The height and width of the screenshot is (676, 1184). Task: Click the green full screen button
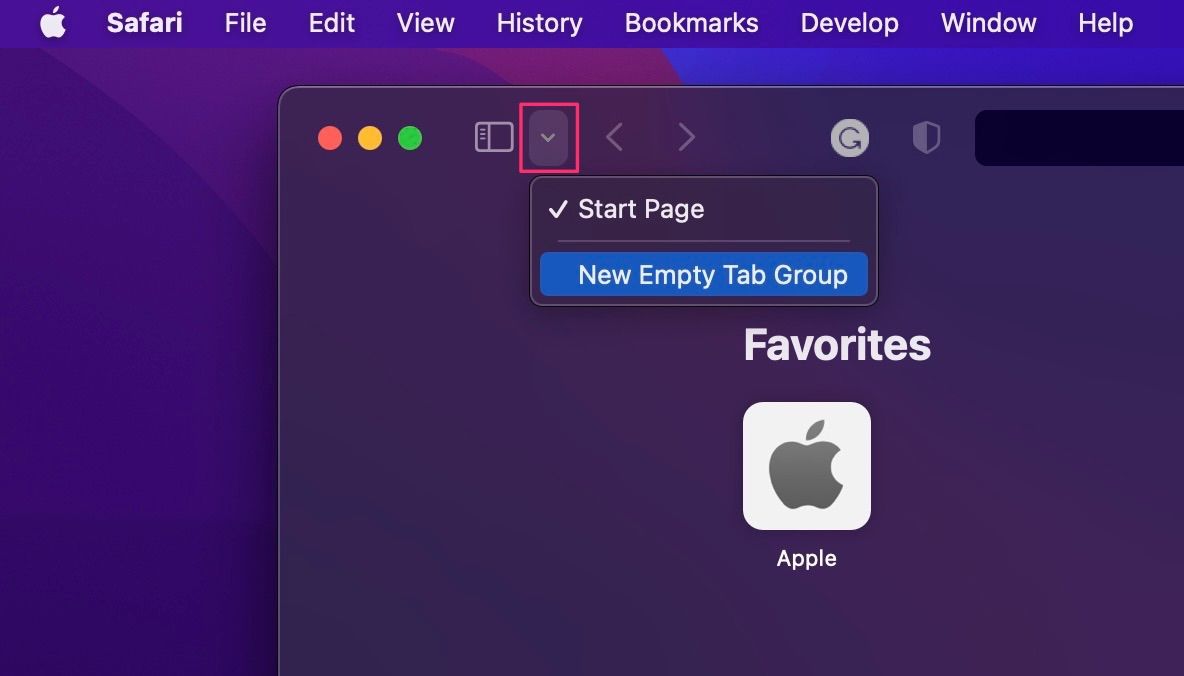click(410, 138)
